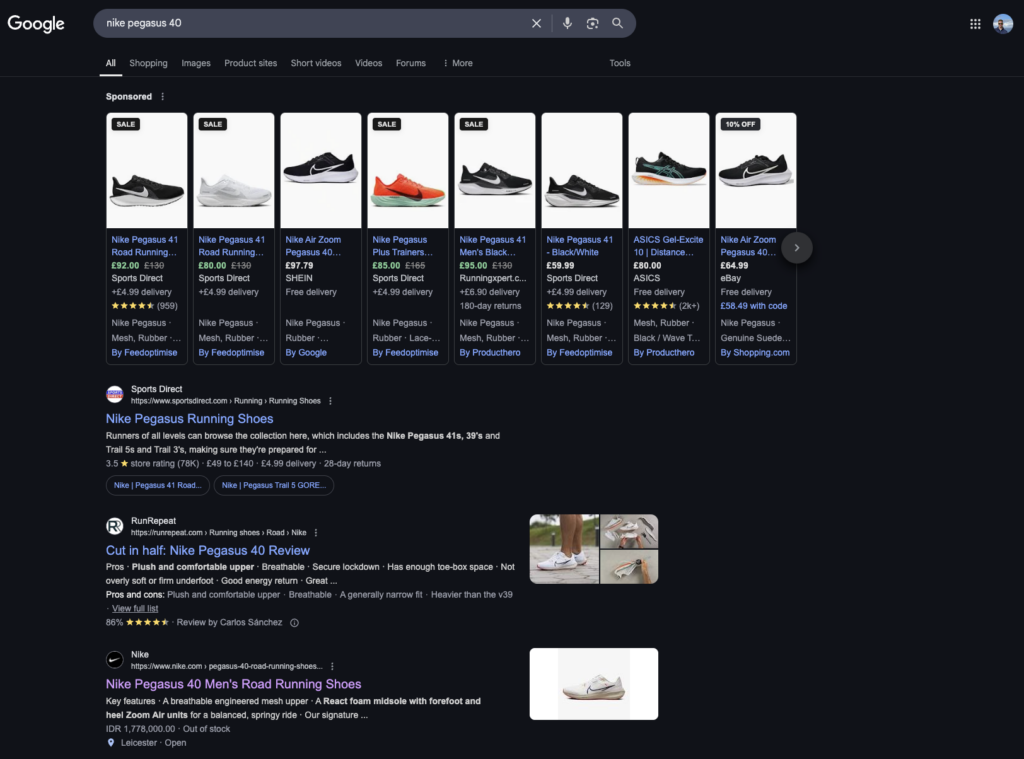Click next arrow in sponsored carousel
Viewport: 1024px width, 759px height.
point(797,248)
